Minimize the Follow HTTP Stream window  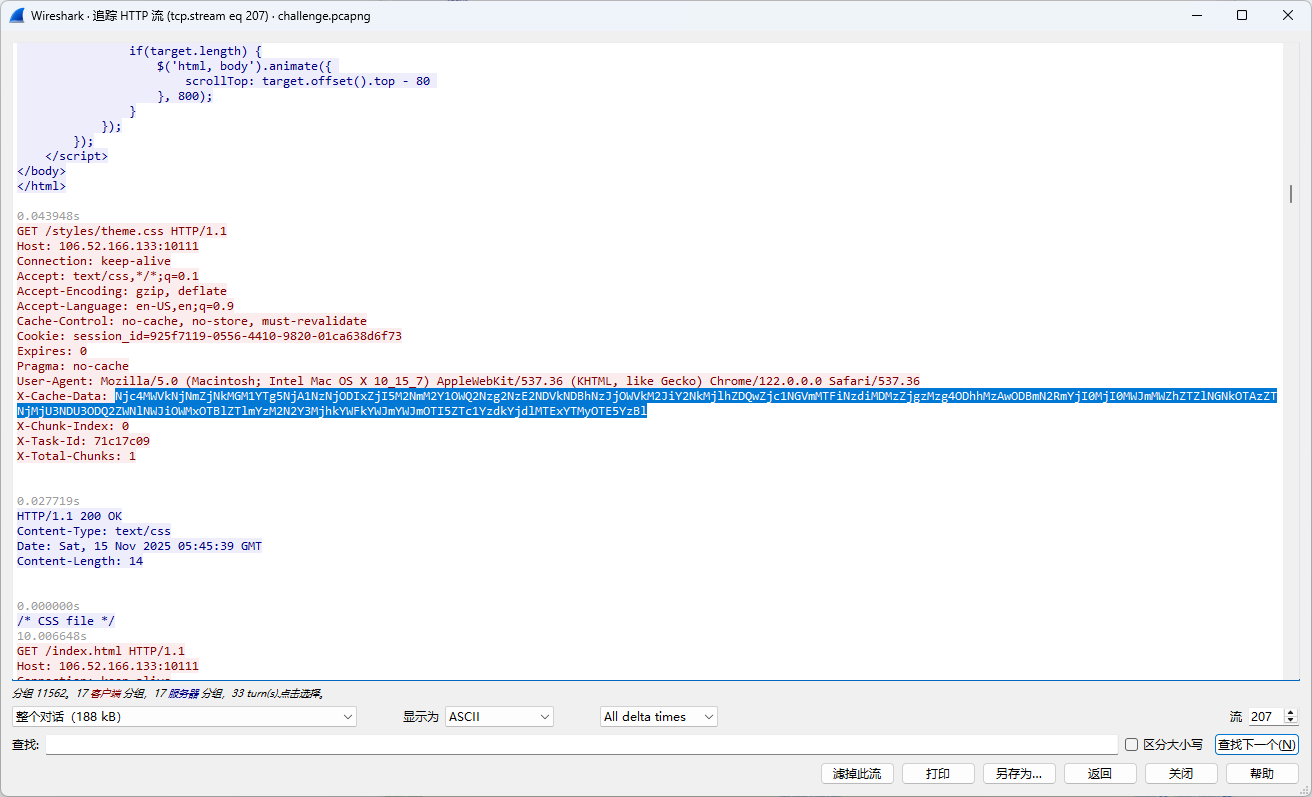tap(1196, 15)
